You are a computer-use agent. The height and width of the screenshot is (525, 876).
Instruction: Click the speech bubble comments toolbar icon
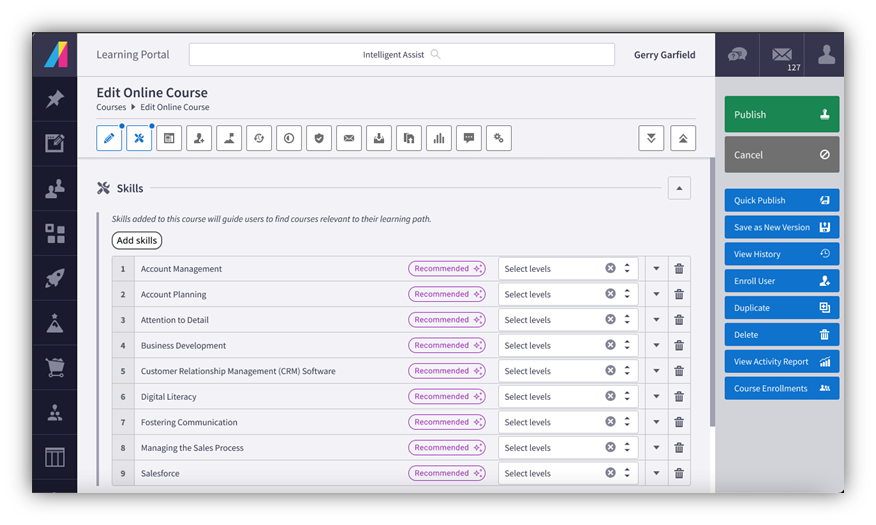tap(469, 138)
